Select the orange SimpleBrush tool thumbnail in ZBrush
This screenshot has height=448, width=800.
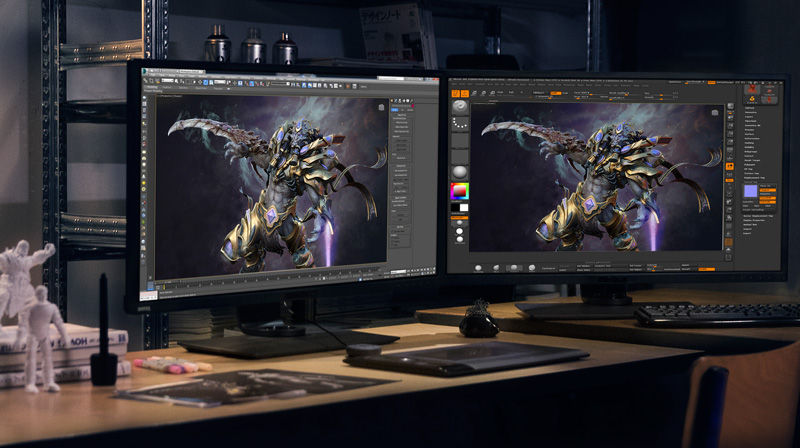(752, 99)
